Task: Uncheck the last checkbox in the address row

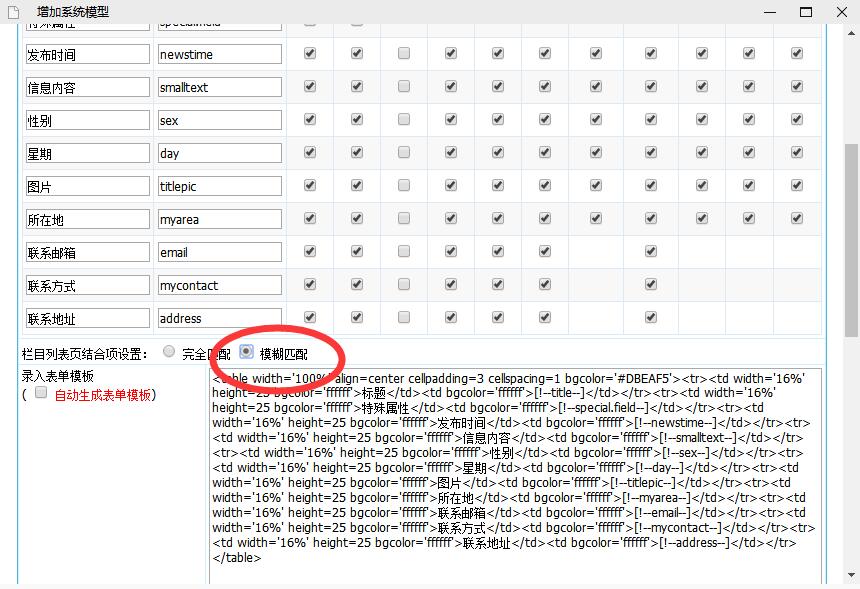Action: 651,318
